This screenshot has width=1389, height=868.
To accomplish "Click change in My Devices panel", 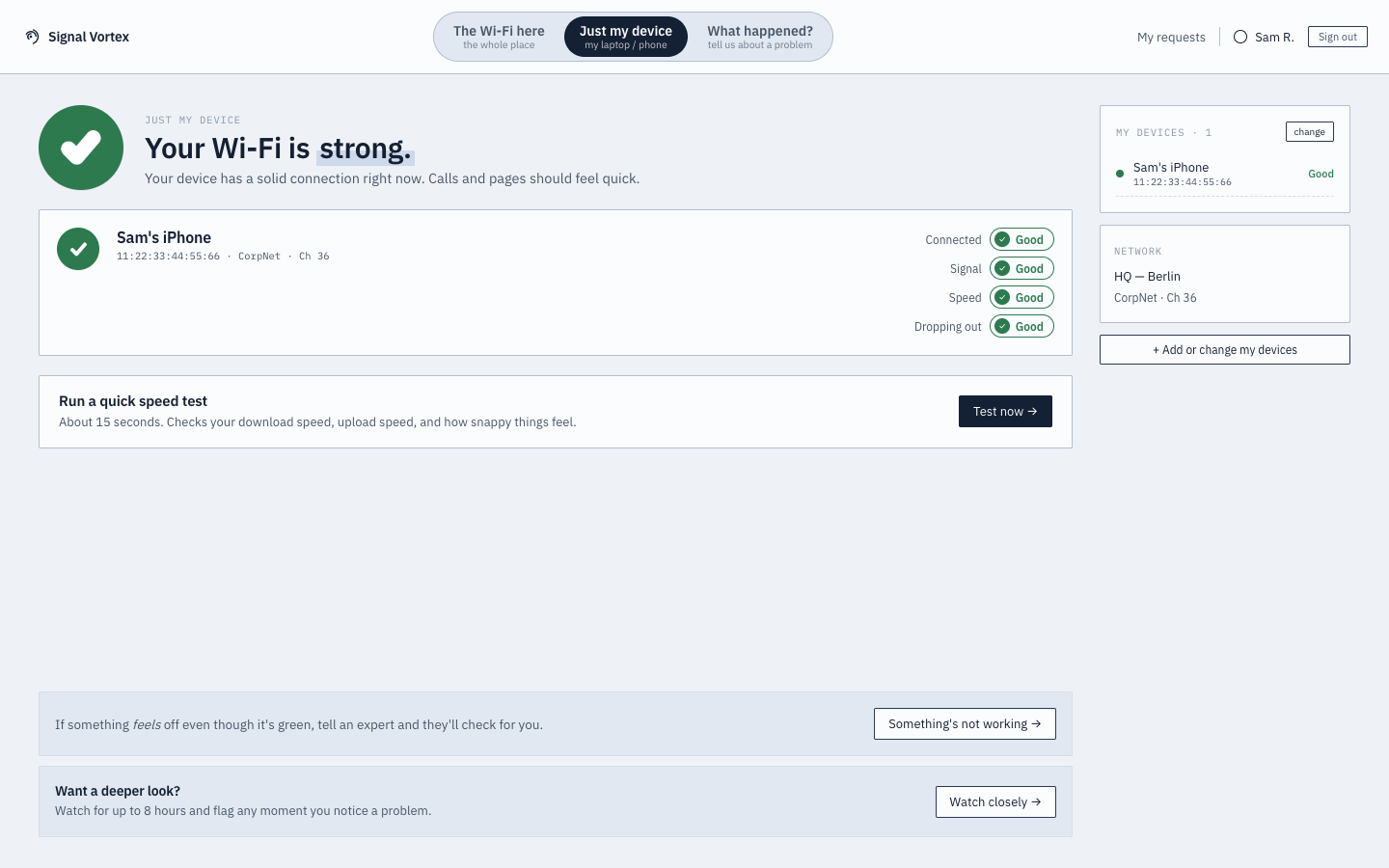I will click(1310, 131).
